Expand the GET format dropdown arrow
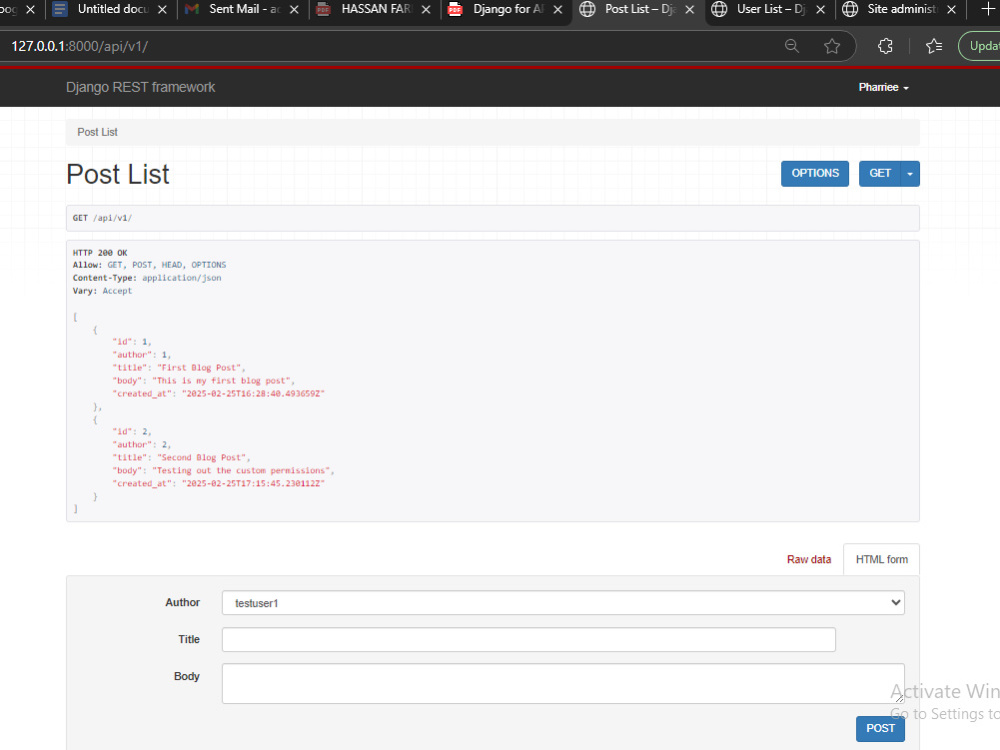The width and height of the screenshot is (1000, 750). click(910, 173)
